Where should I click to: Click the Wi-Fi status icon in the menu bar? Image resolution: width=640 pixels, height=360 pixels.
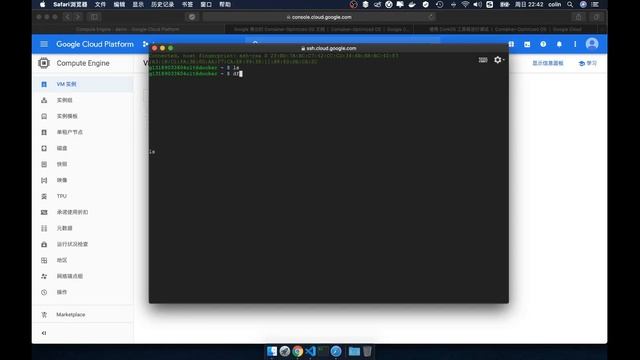[465, 4]
